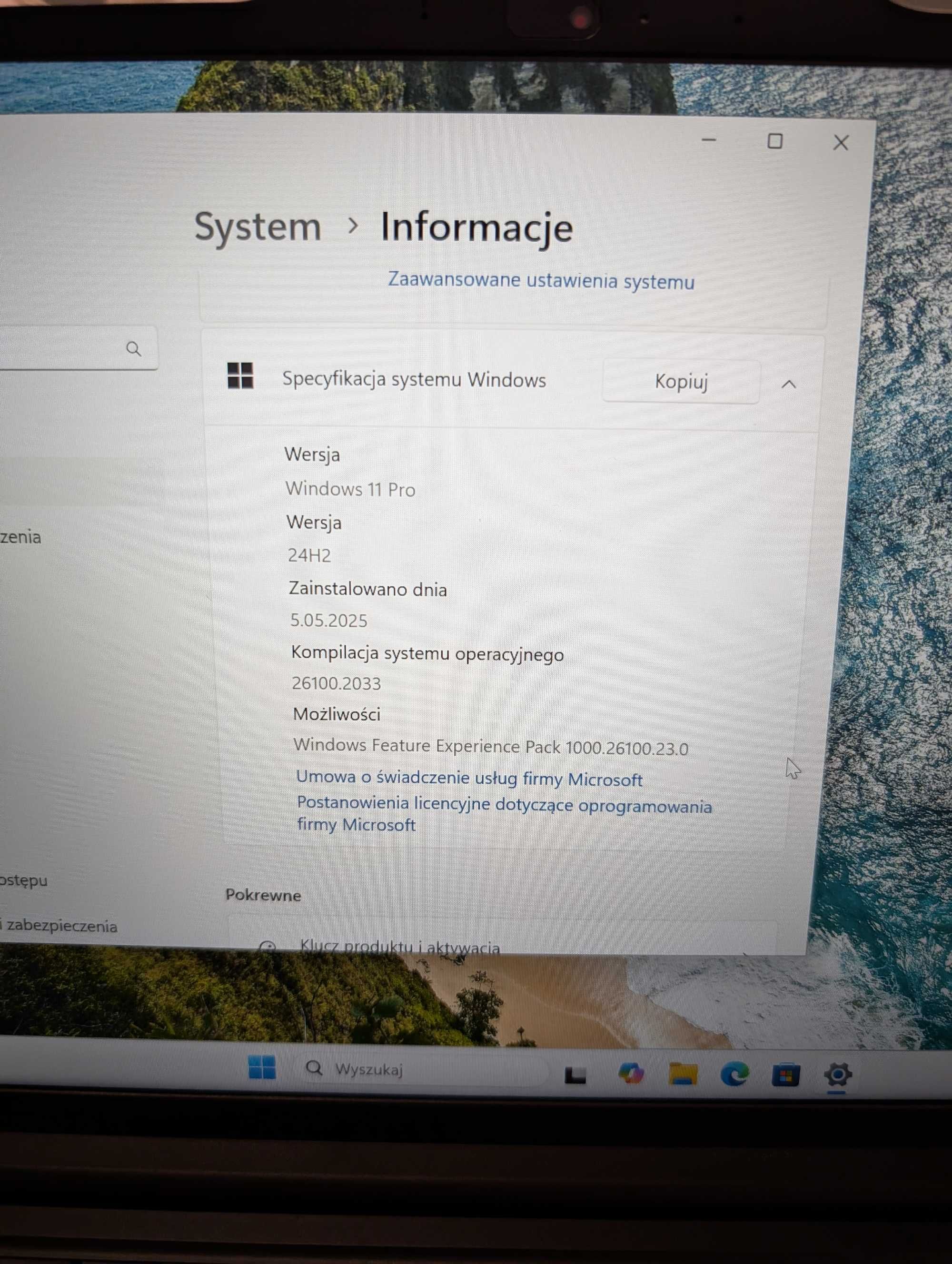This screenshot has height=1264, width=952.
Task: Select sidebar item ending in 'ostępu'
Action: click(23, 880)
